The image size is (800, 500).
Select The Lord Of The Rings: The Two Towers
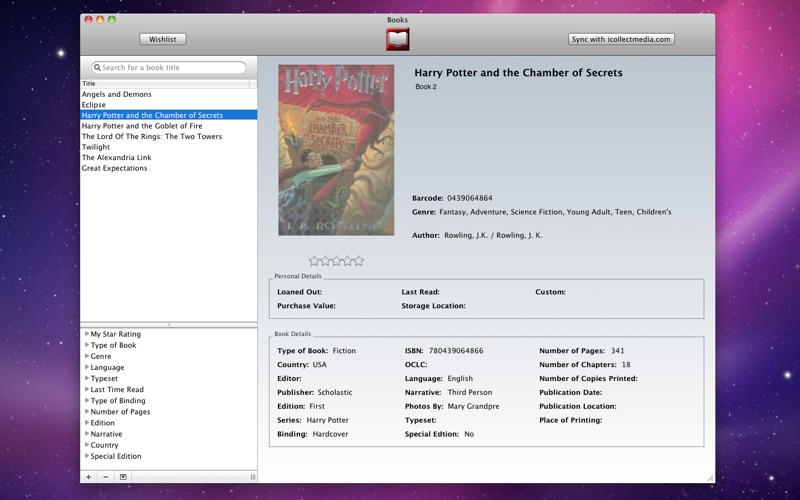point(168,136)
